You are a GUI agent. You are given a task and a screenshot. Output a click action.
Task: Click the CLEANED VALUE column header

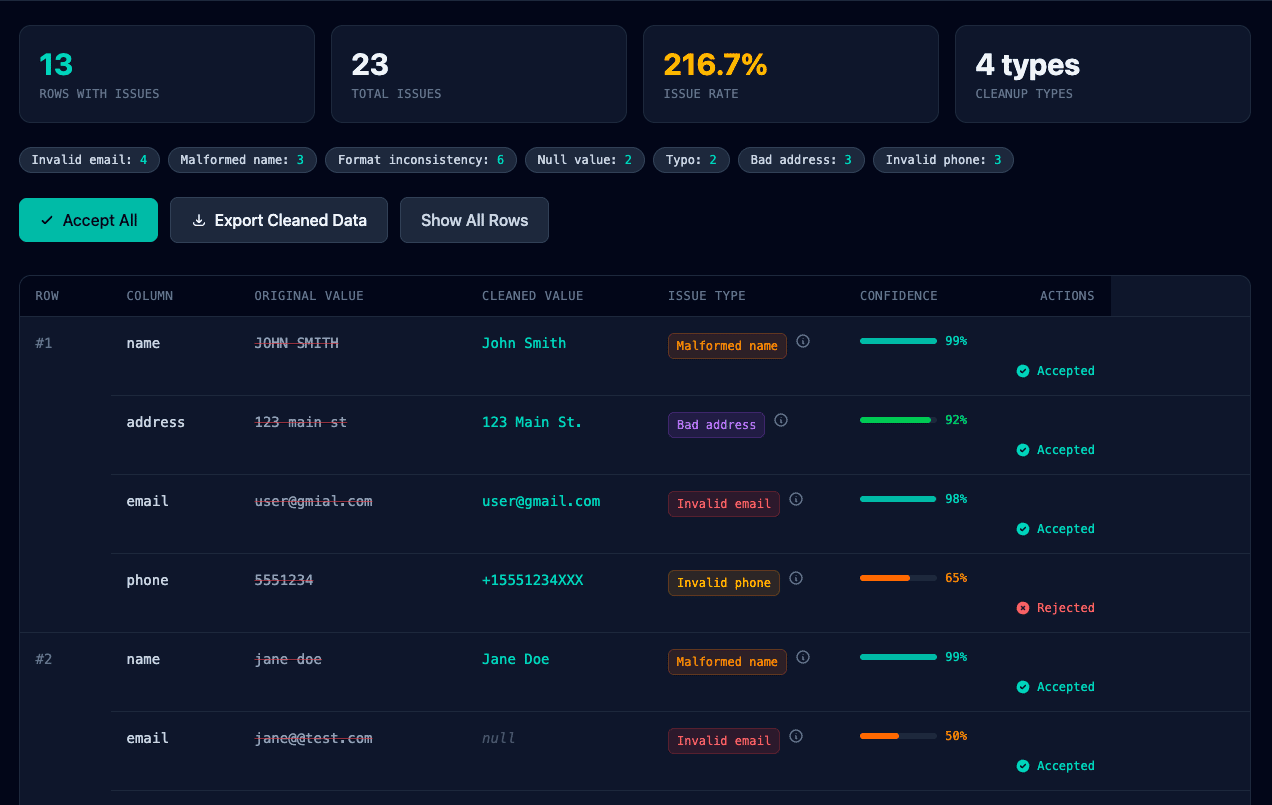click(x=532, y=296)
